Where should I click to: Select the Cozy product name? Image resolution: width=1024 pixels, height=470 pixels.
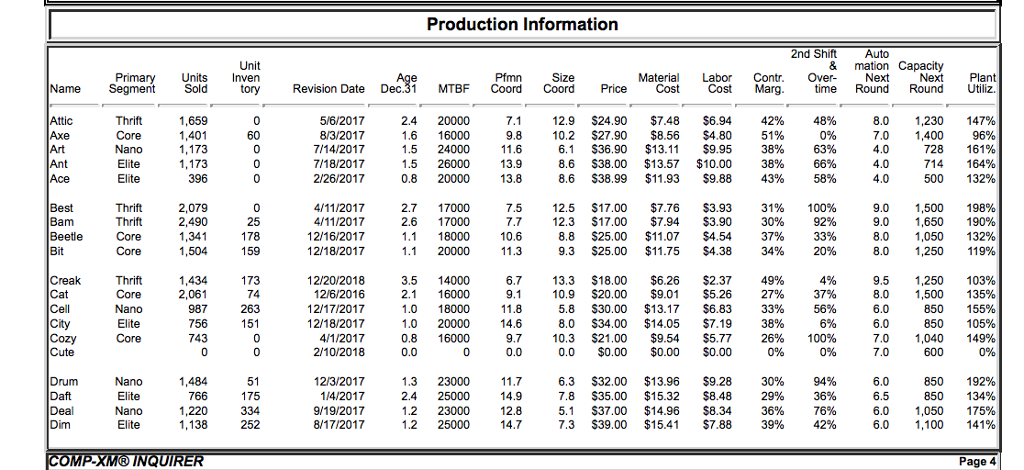[x=63, y=339]
